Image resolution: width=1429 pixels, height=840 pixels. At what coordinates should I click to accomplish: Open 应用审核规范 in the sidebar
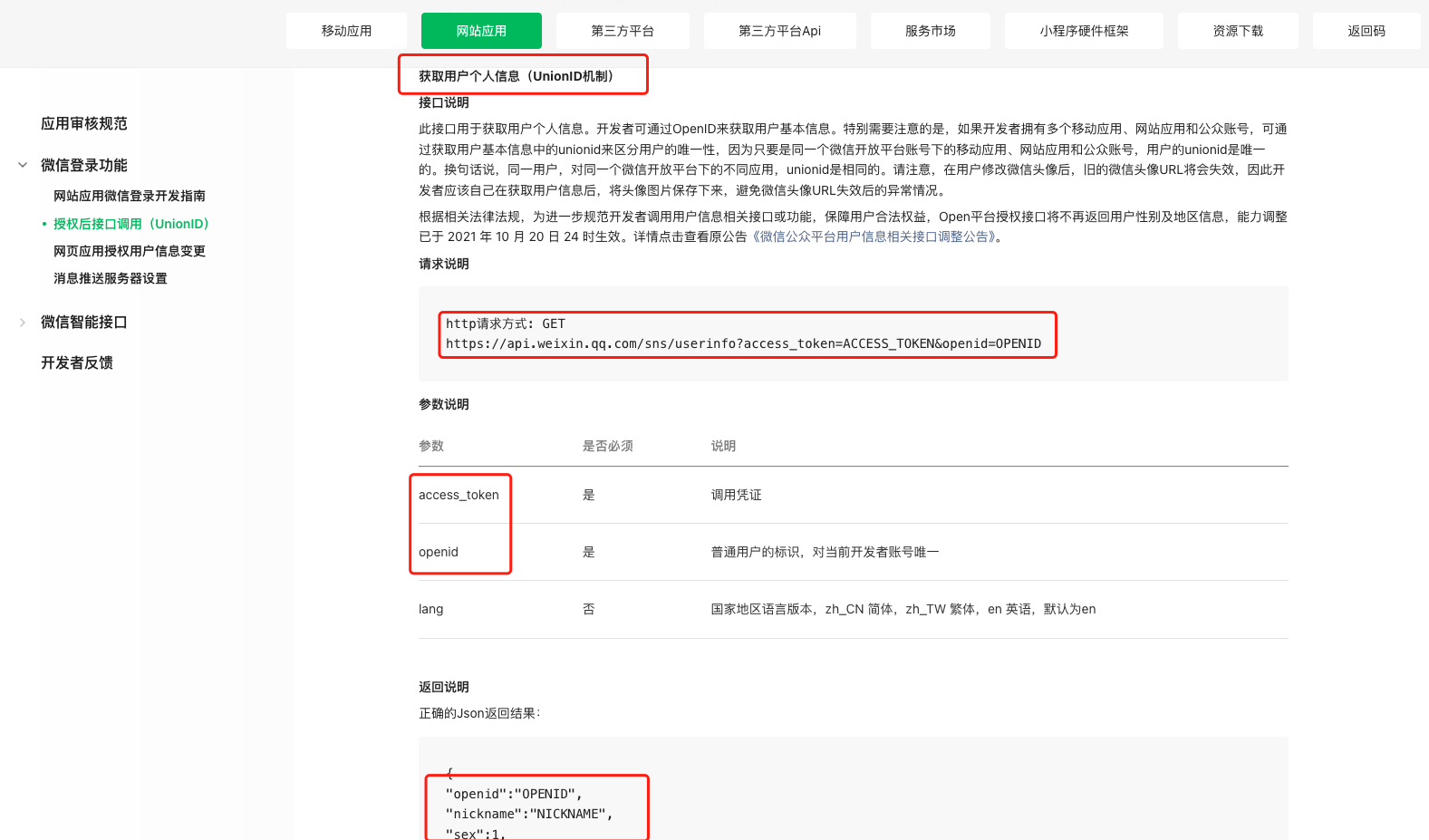point(84,123)
